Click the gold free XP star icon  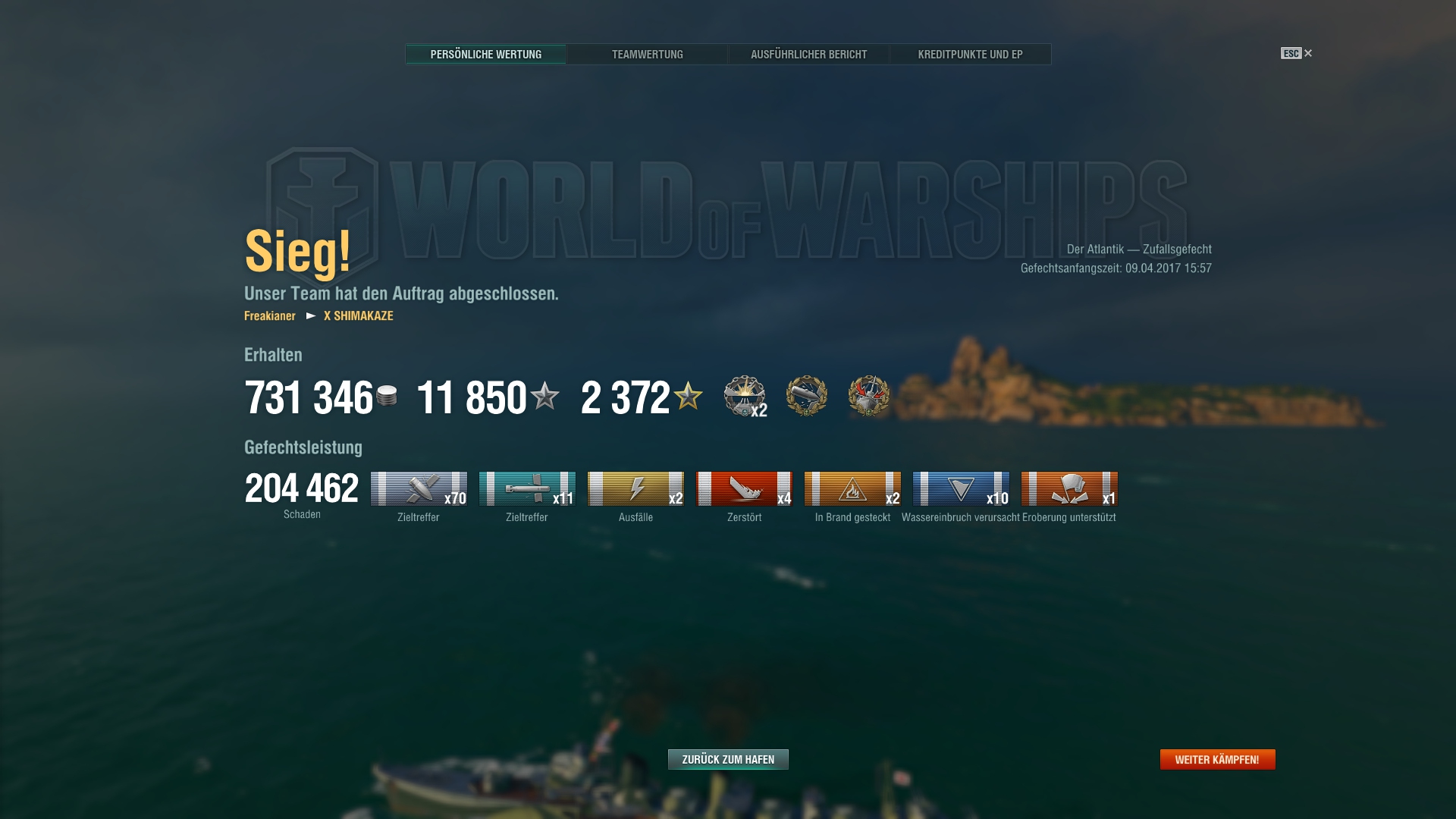(x=688, y=396)
